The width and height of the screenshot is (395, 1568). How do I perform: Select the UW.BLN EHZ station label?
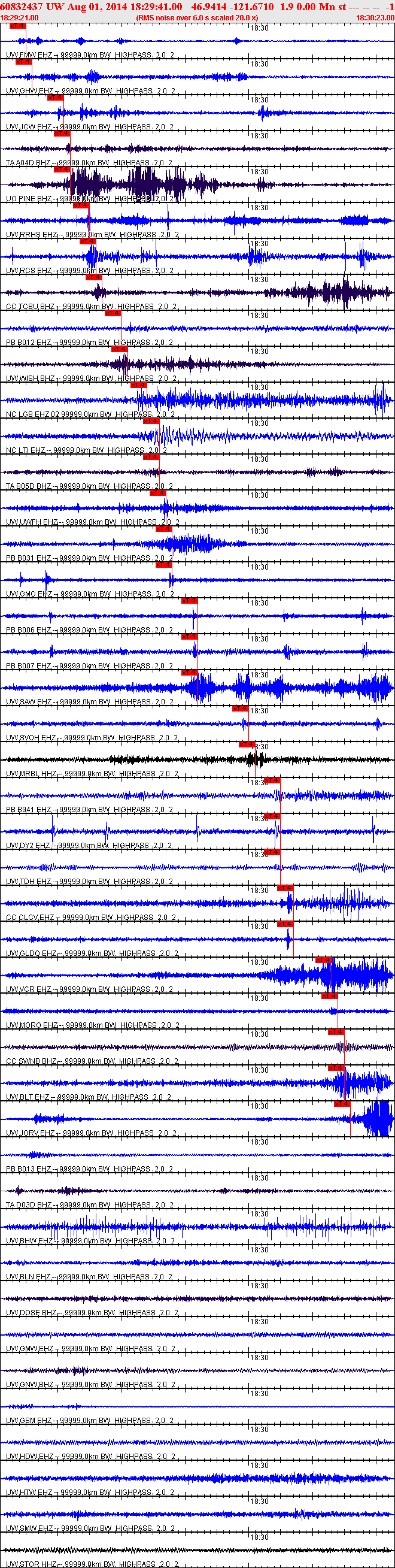89,1276
